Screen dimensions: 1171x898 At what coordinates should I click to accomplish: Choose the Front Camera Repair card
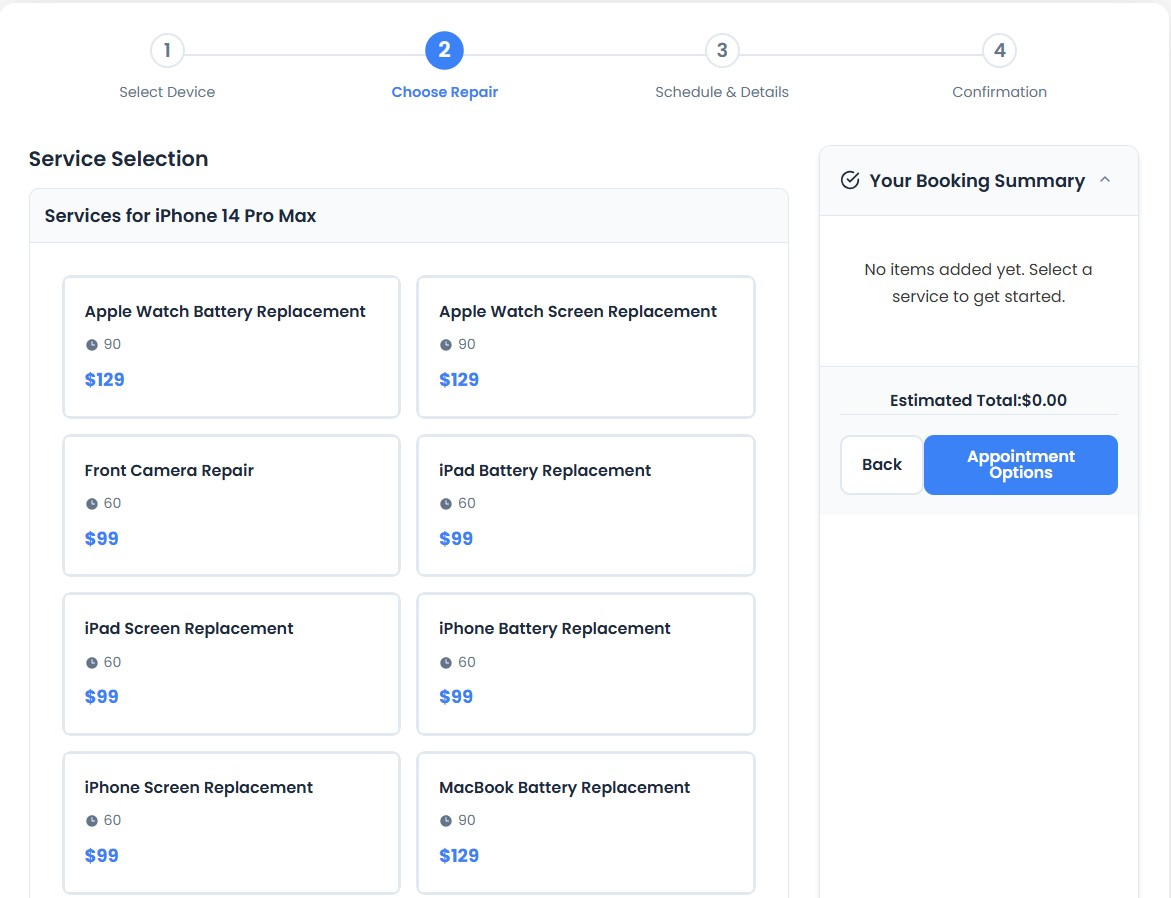coord(232,506)
